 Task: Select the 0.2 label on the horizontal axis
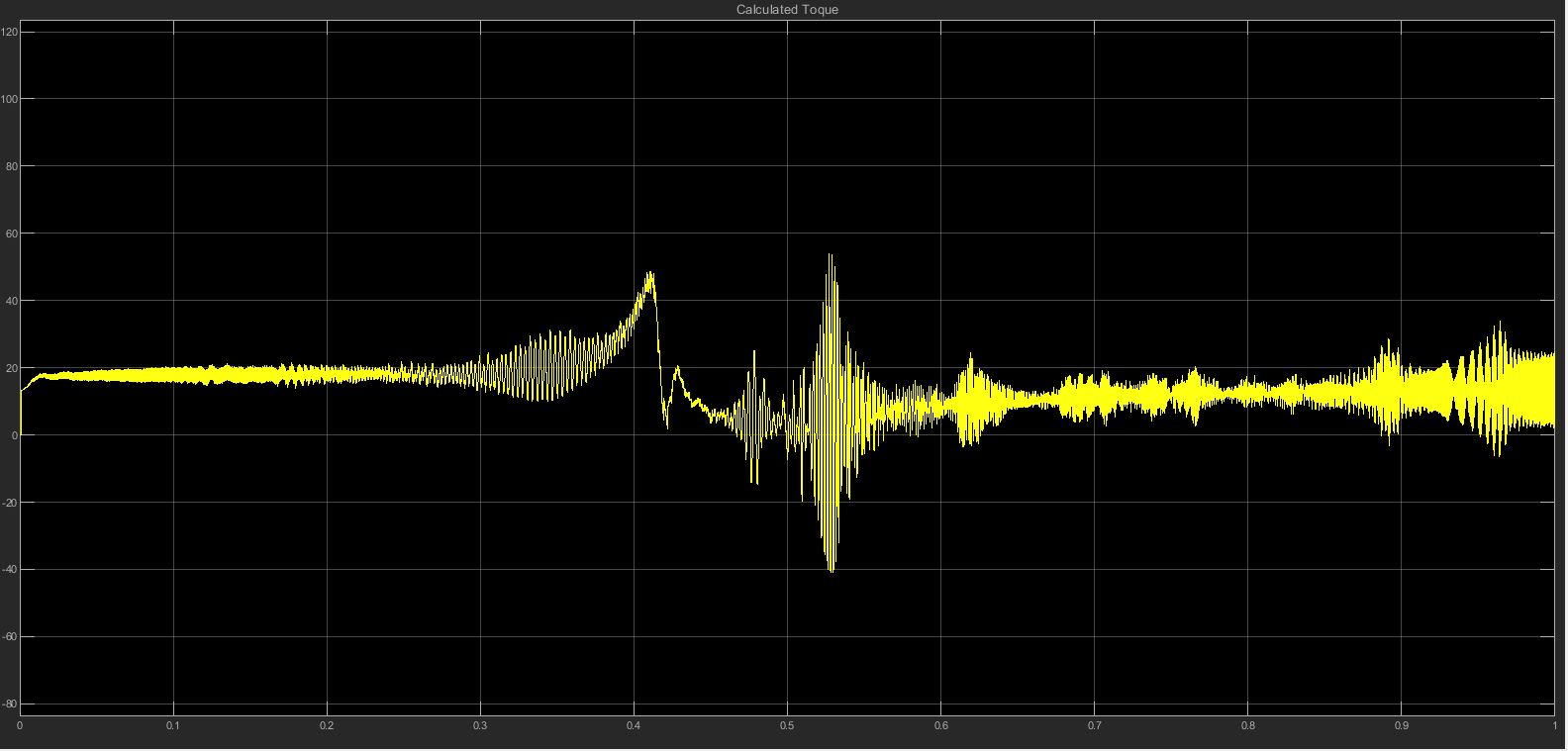point(327,726)
